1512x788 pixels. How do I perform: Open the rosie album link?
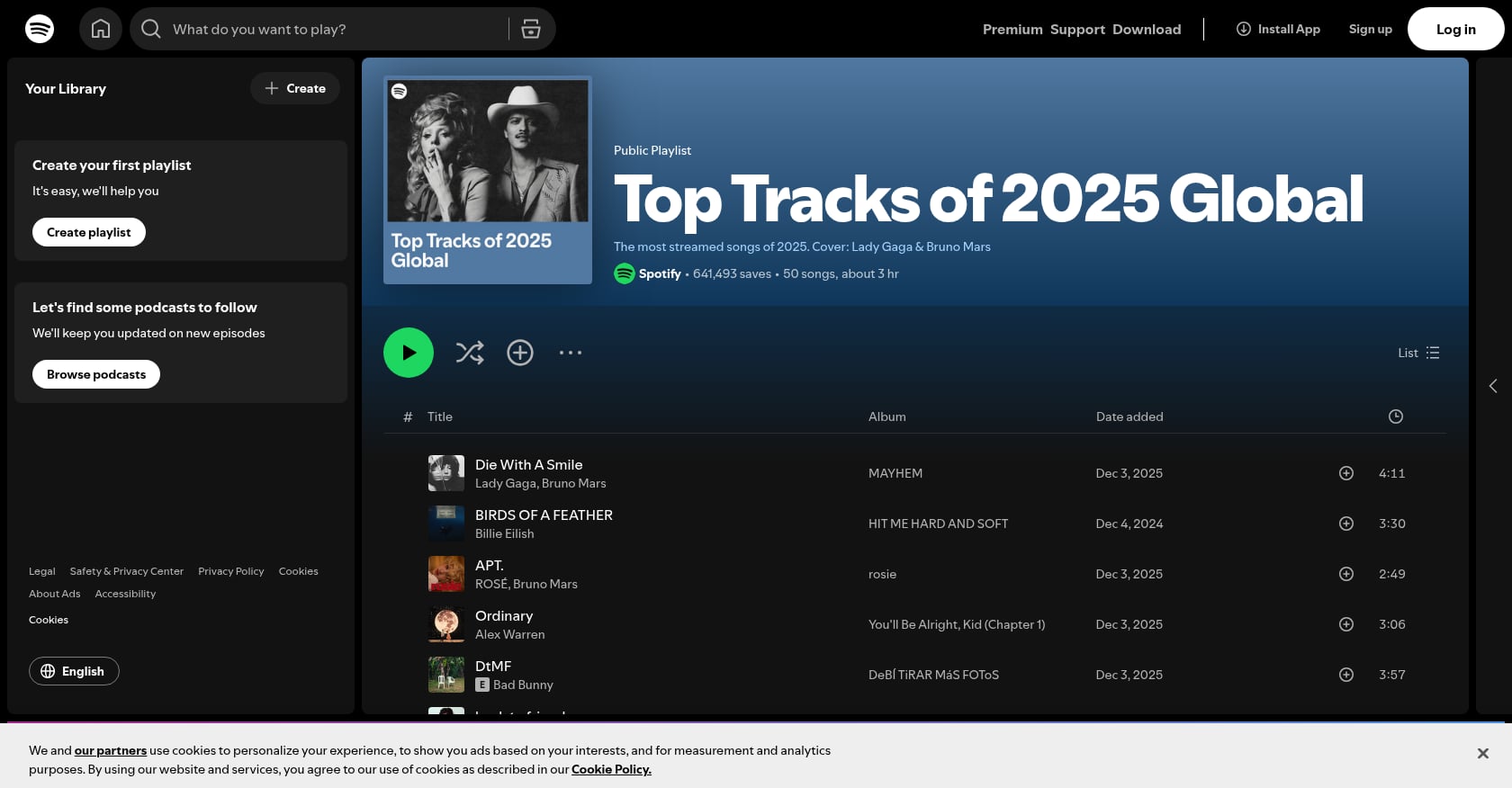[x=882, y=574]
